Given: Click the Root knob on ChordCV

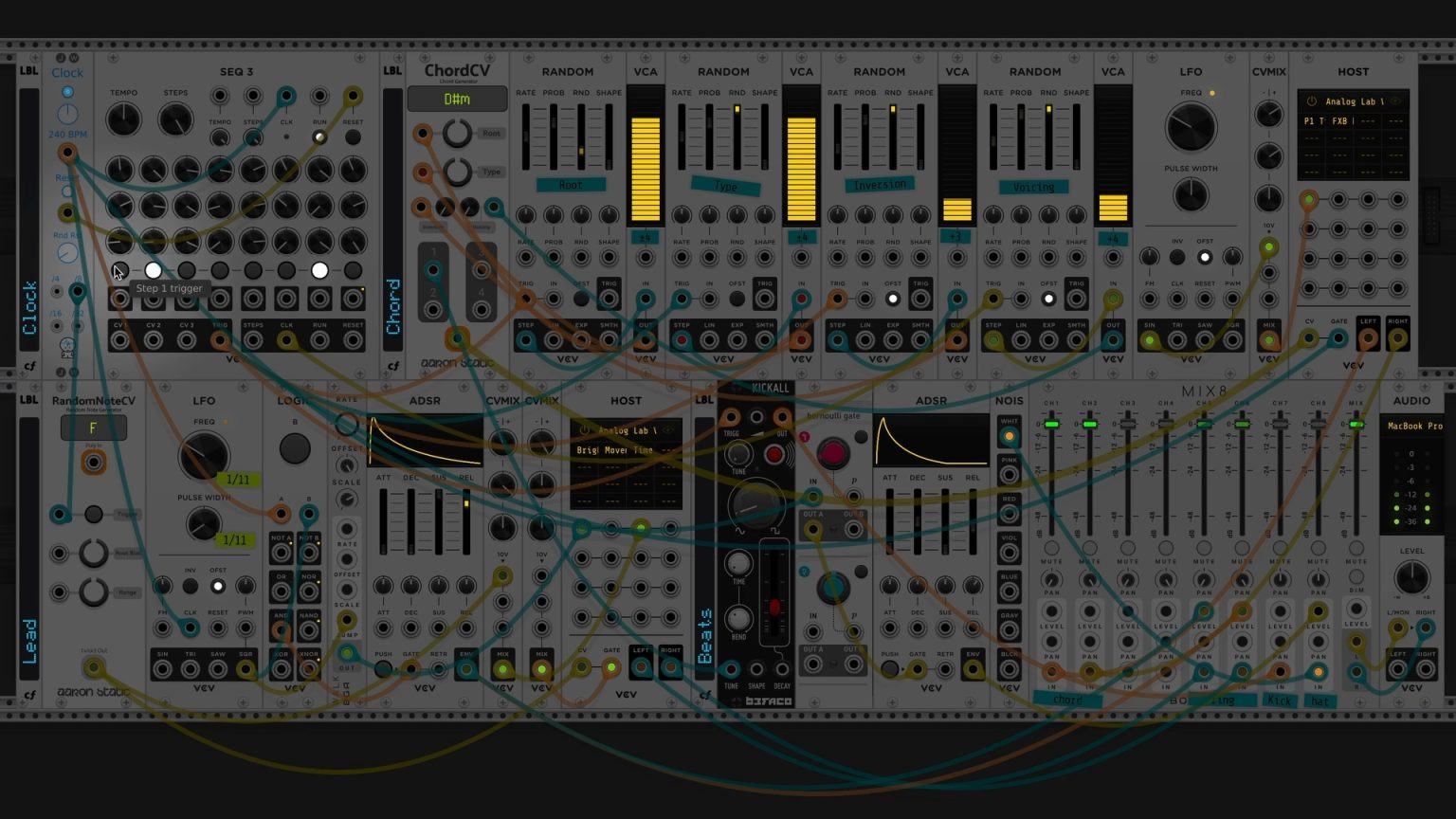Looking at the screenshot, I should click(457, 134).
